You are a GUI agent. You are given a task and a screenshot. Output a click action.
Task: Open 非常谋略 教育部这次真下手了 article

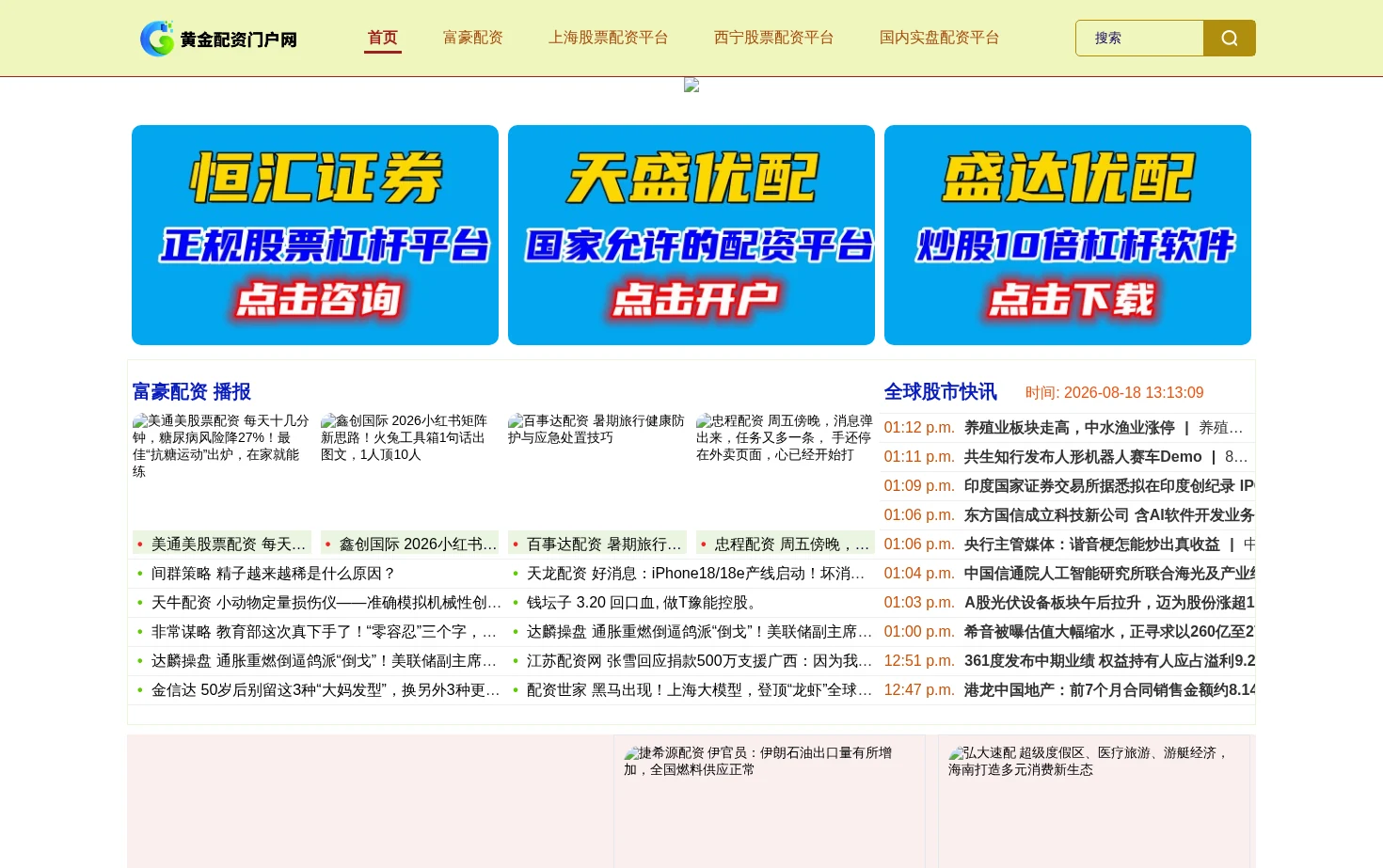coord(325,631)
